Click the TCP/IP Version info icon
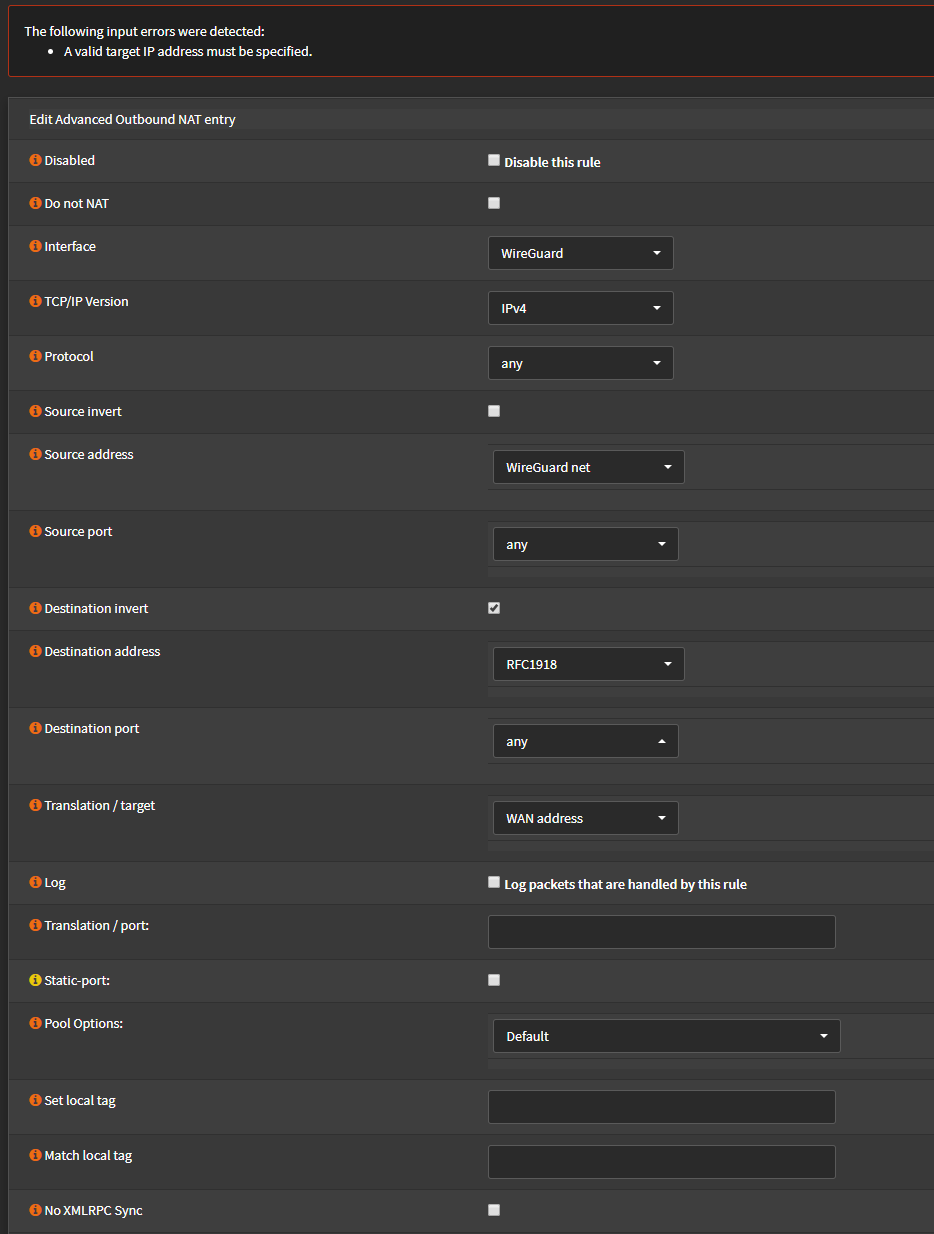The image size is (934, 1234). pyautogui.click(x=32, y=301)
